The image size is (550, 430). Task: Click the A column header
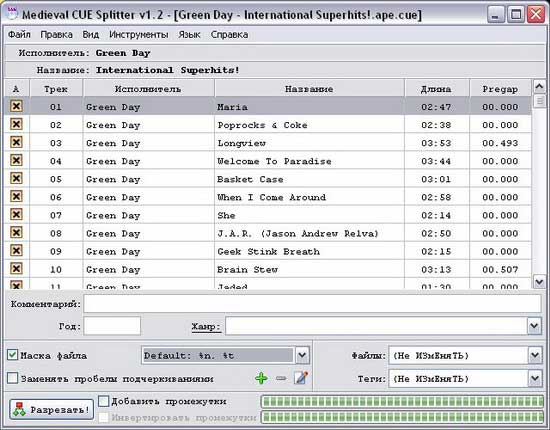tap(16, 89)
